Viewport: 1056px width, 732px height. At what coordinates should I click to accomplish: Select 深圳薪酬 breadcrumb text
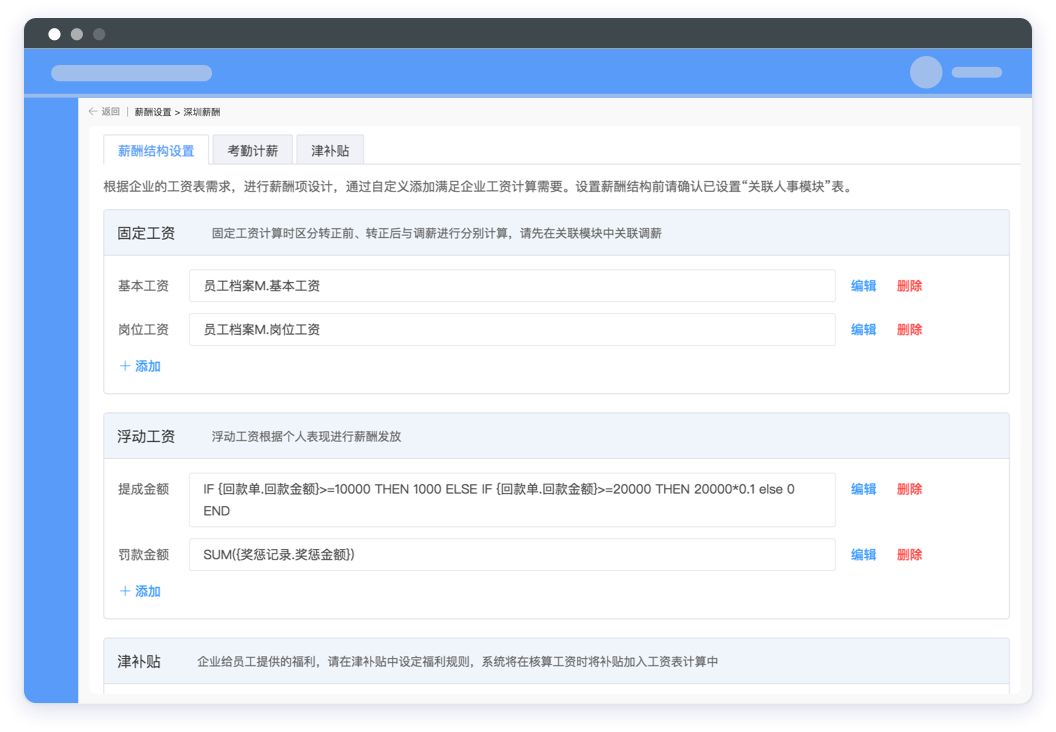click(x=202, y=112)
